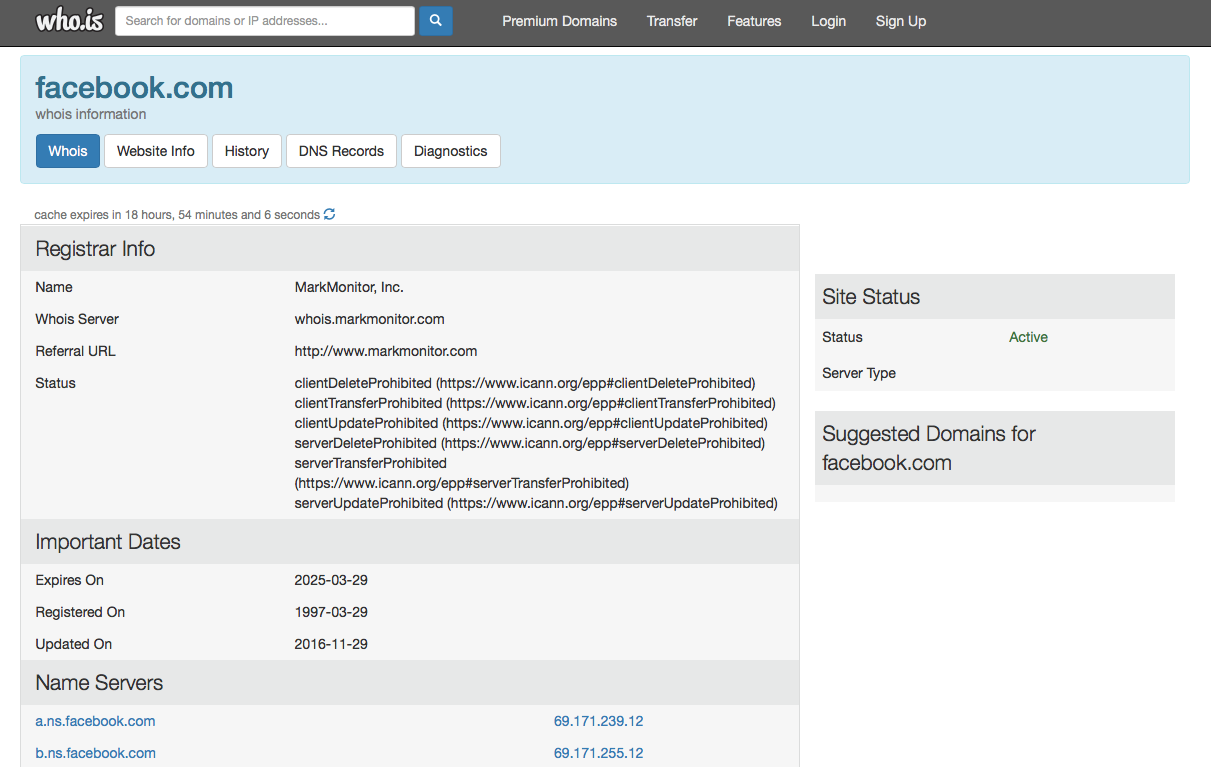Open the History tab
Image resolution: width=1211 pixels, height=767 pixels.
247,151
